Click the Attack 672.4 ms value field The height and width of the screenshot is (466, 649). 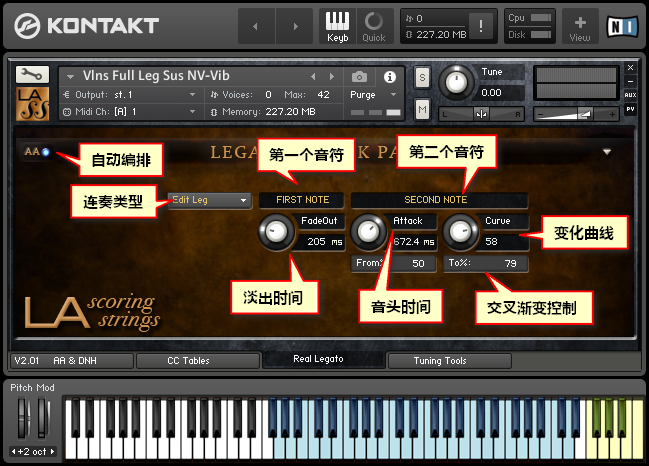click(413, 242)
